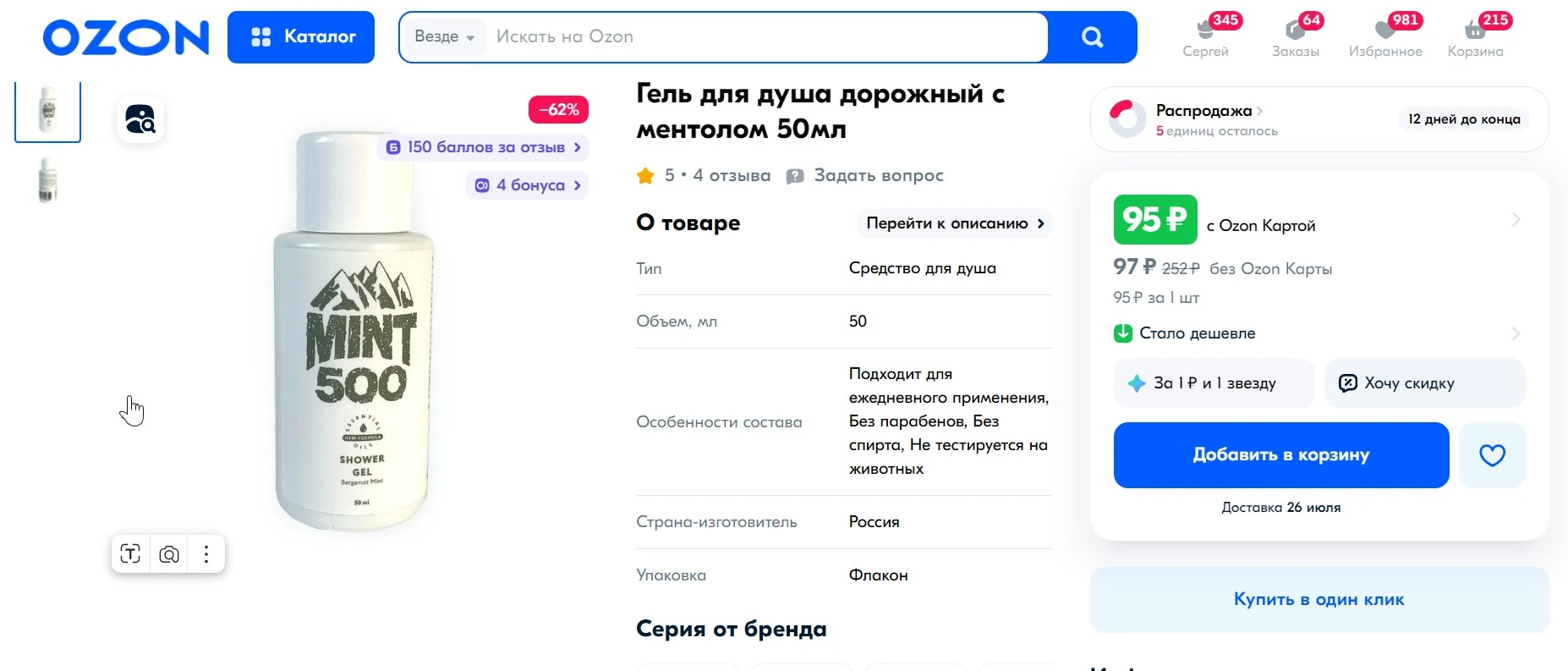Screen dimensions: 1568x671
Task: Click the 95 ₽ Ozon Card price
Action: (x=1155, y=220)
